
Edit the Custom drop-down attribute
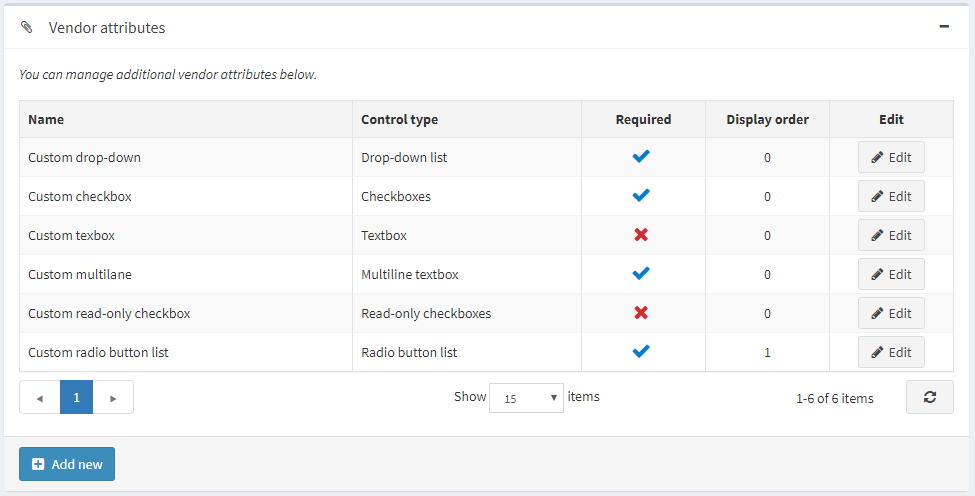pyautogui.click(x=891, y=158)
